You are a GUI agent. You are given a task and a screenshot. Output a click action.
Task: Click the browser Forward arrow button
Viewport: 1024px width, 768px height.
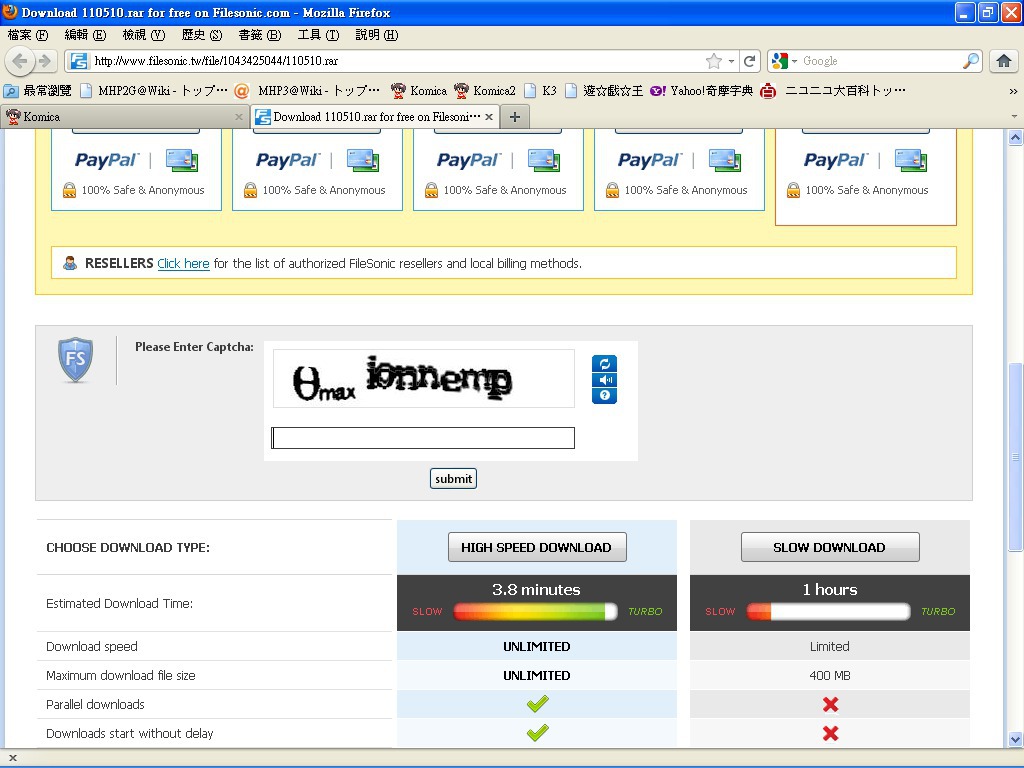[45, 61]
